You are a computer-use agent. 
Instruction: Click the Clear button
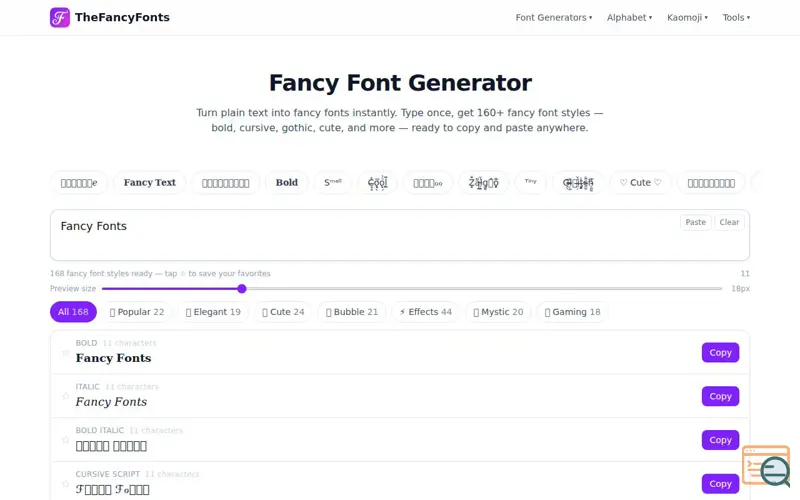pyautogui.click(x=729, y=222)
